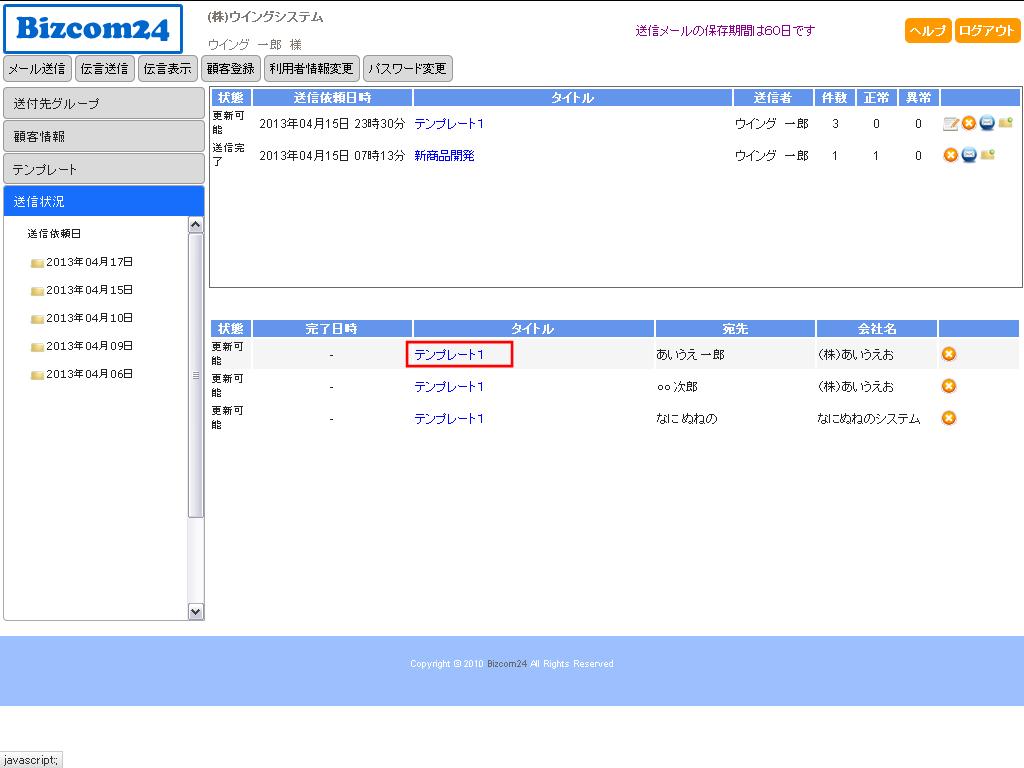Click the blue mail icon in テンプレート1 send row
1024x768 pixels.
(987, 123)
